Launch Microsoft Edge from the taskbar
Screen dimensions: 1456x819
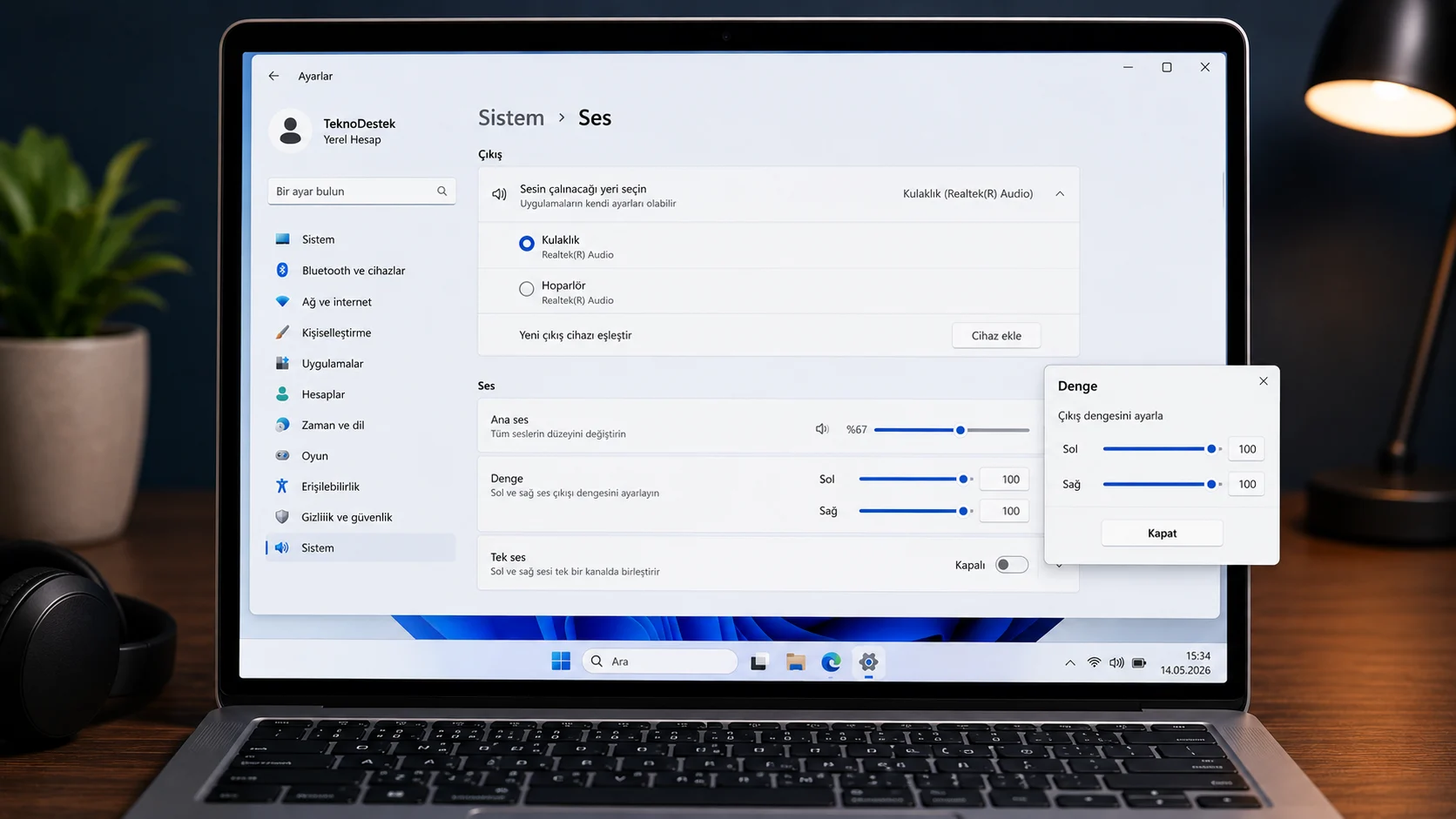tap(831, 662)
